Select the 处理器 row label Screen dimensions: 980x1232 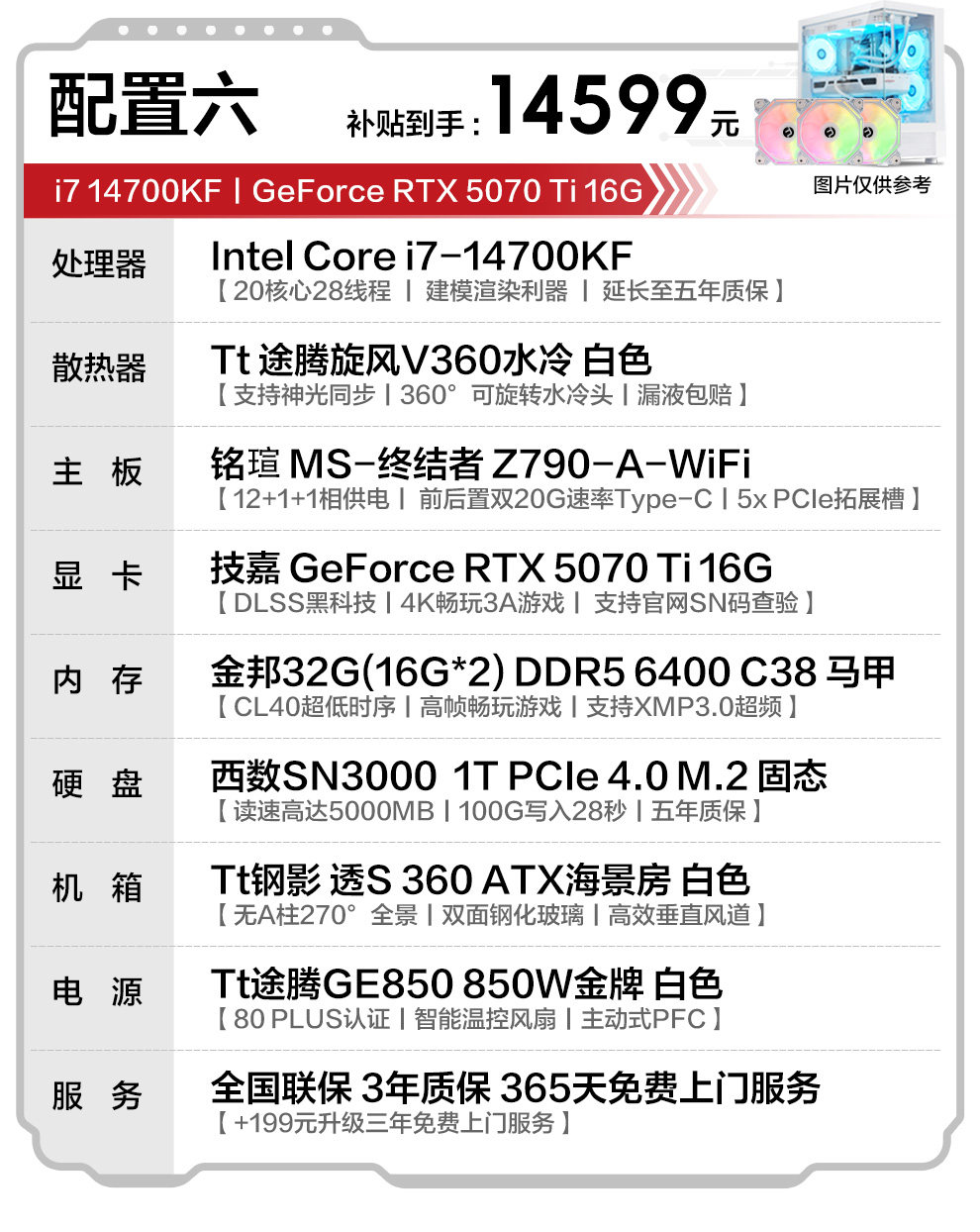tap(99, 264)
